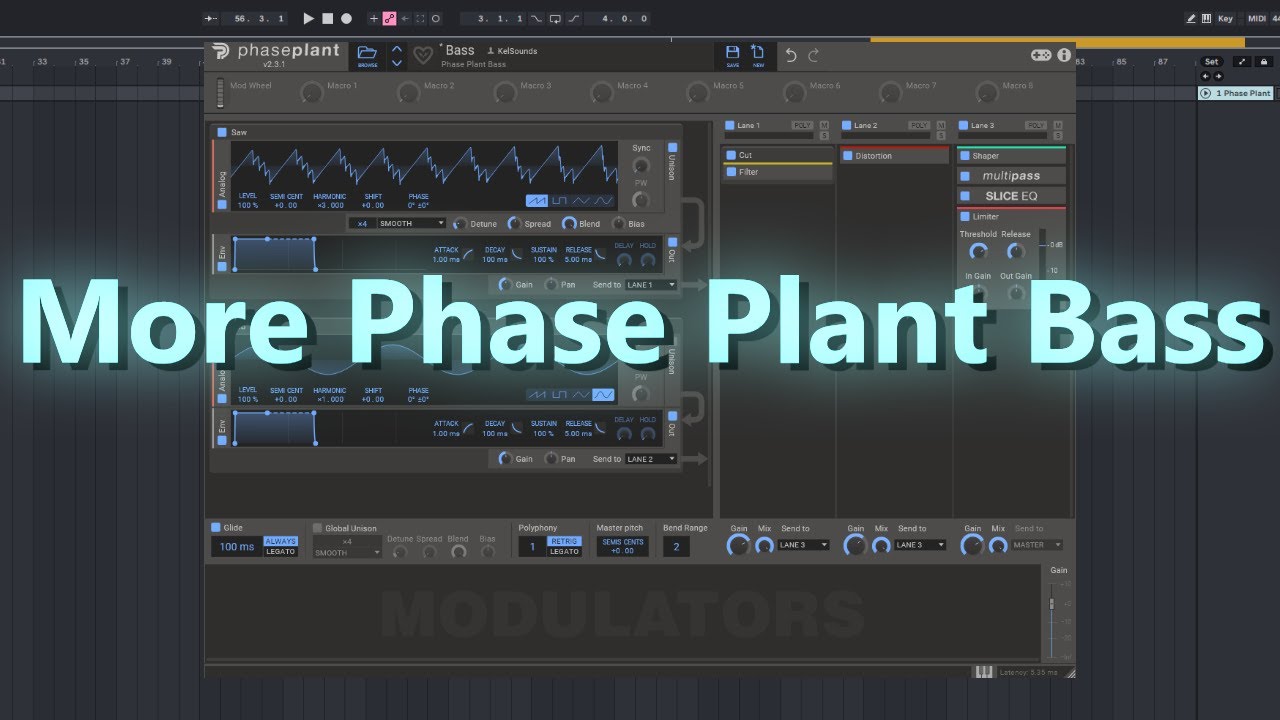Select the saw waveform shape icon
The height and width of the screenshot is (720, 1280).
(537, 201)
